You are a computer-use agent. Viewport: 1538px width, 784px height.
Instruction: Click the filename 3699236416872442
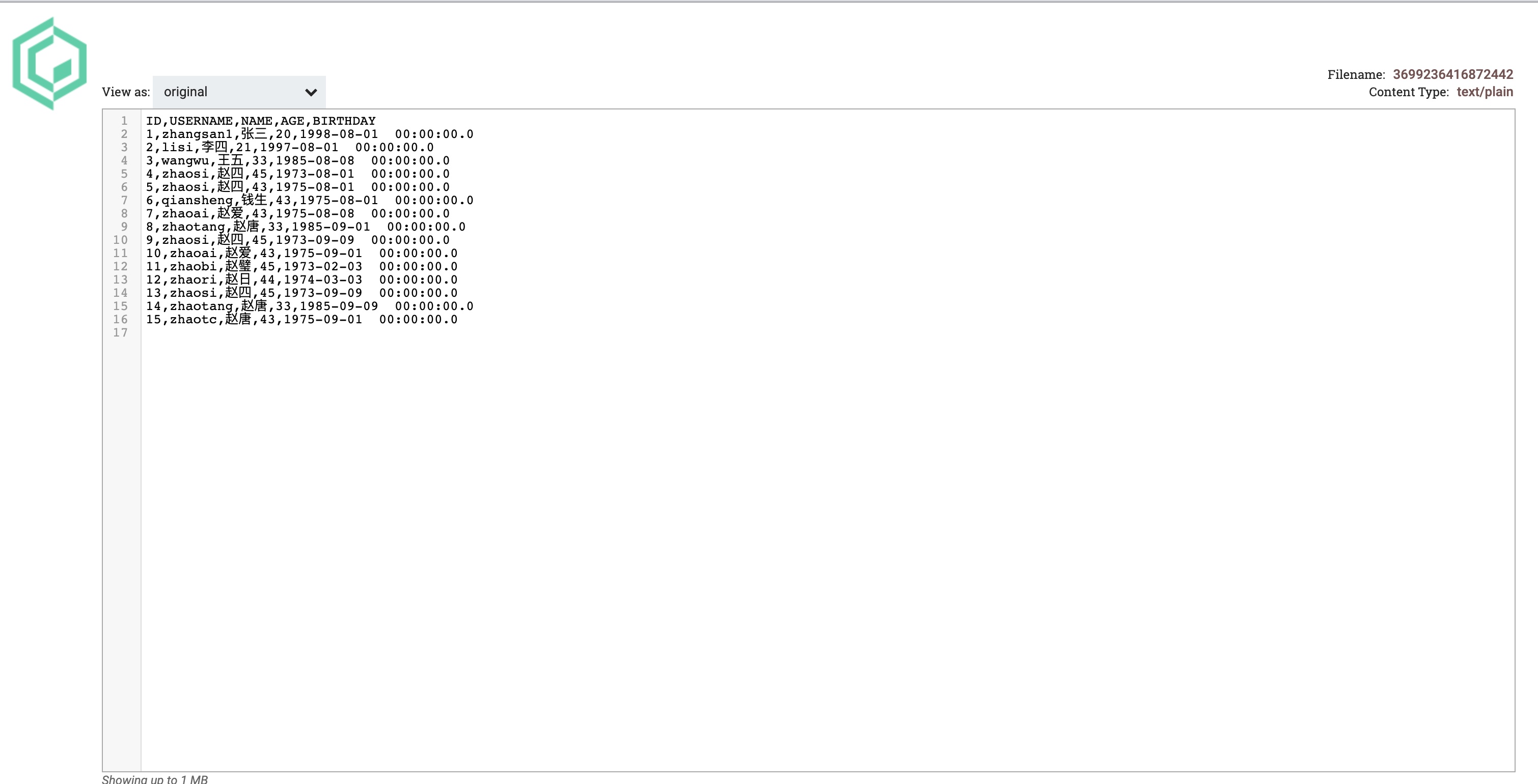(x=1452, y=74)
